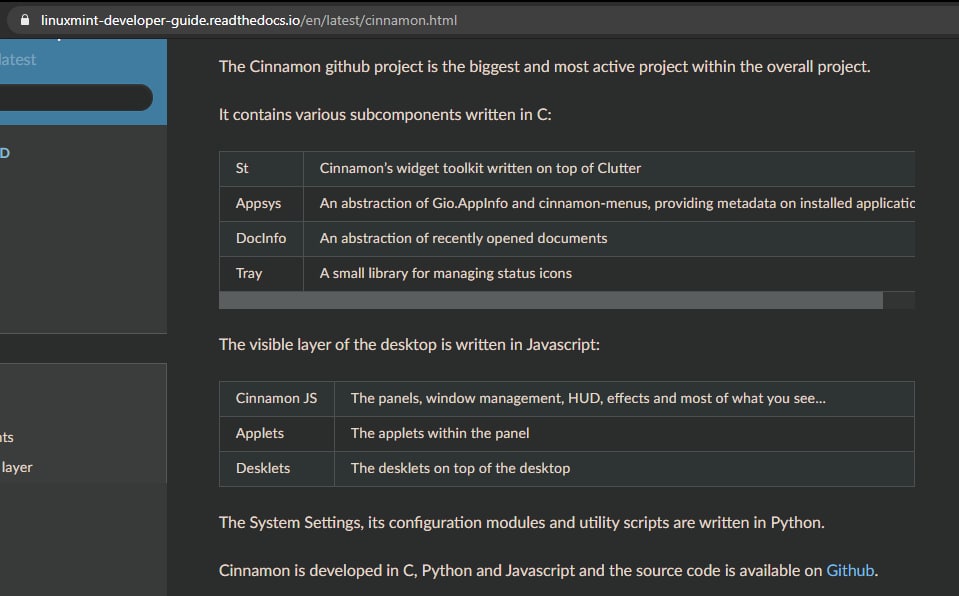Click the sidebar docs search field
Image resolution: width=959 pixels, height=596 pixels.
75,97
